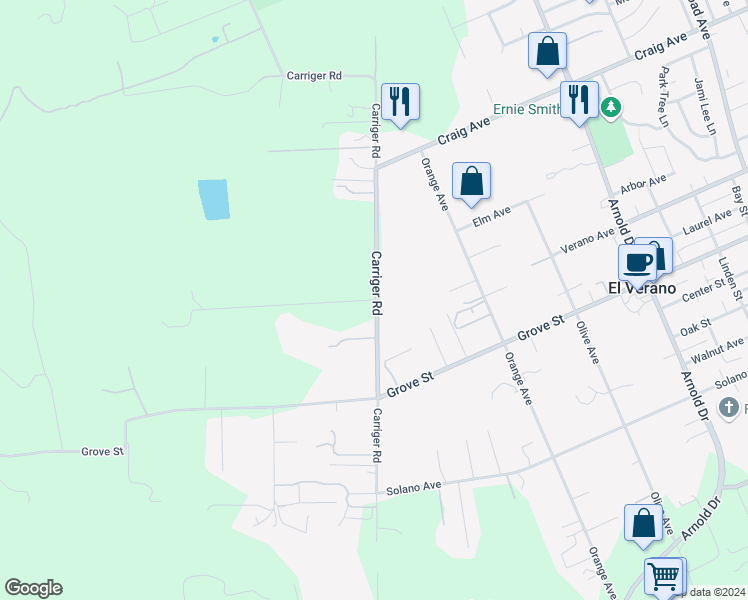Click the Ernie Smith park label
Image resolution: width=748 pixels, height=600 pixels.
coord(527,109)
